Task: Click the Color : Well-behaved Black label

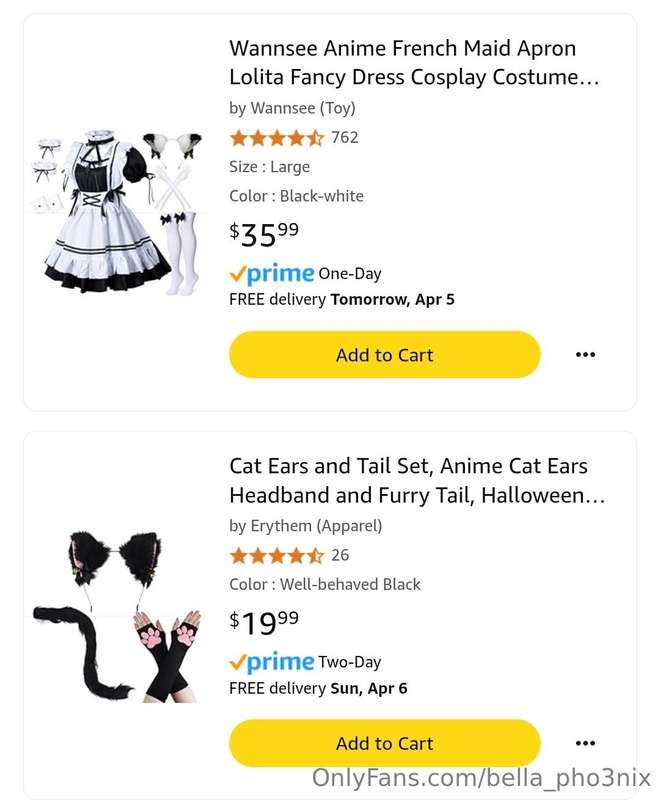Action: click(325, 584)
